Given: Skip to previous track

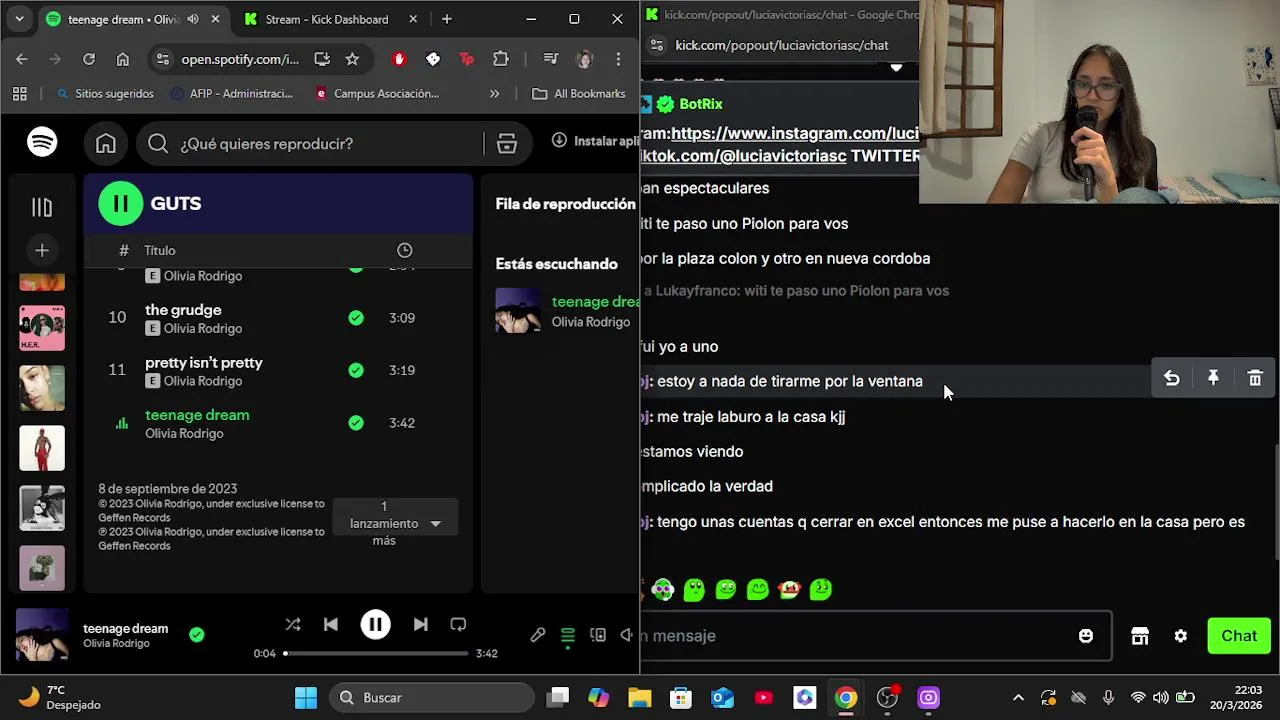Looking at the screenshot, I should click(x=331, y=624).
